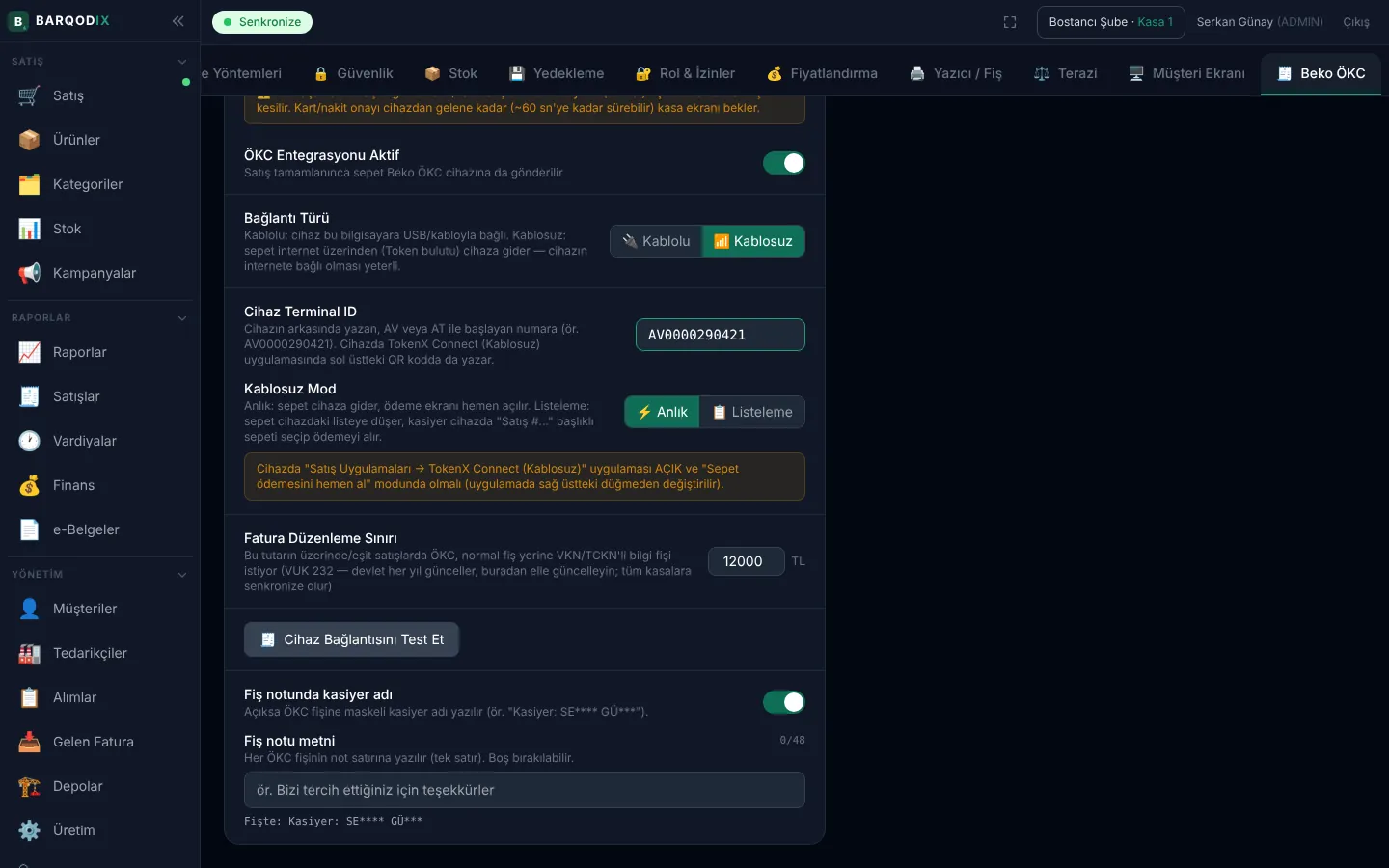Collapse the sidebar with double chevron

coord(178,21)
